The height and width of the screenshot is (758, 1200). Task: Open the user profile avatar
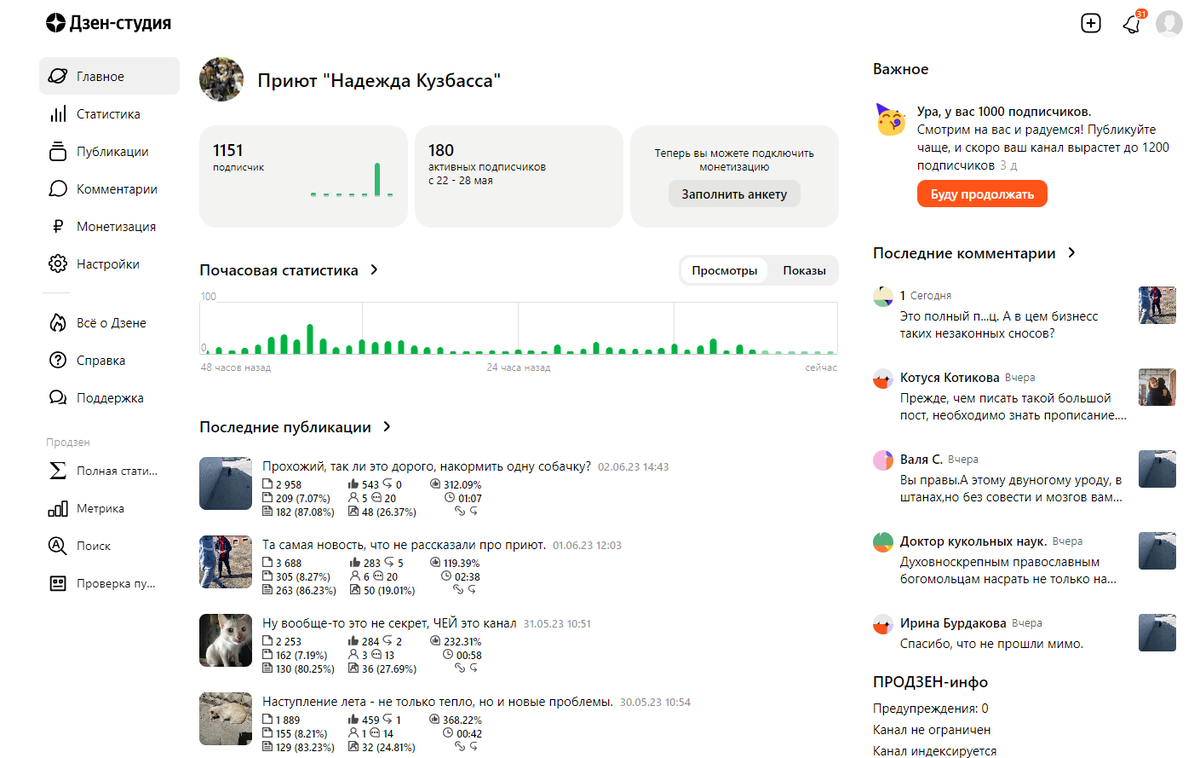coord(1169,23)
